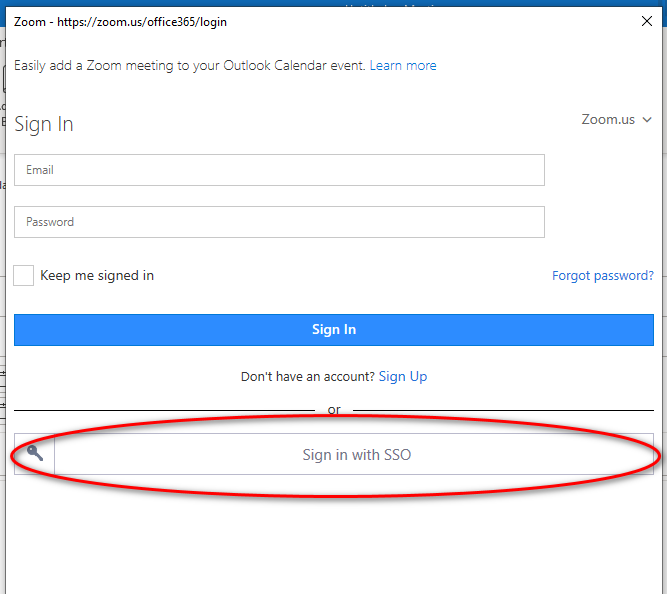The image size is (667, 594).
Task: Click the Email input field
Action: (x=279, y=170)
